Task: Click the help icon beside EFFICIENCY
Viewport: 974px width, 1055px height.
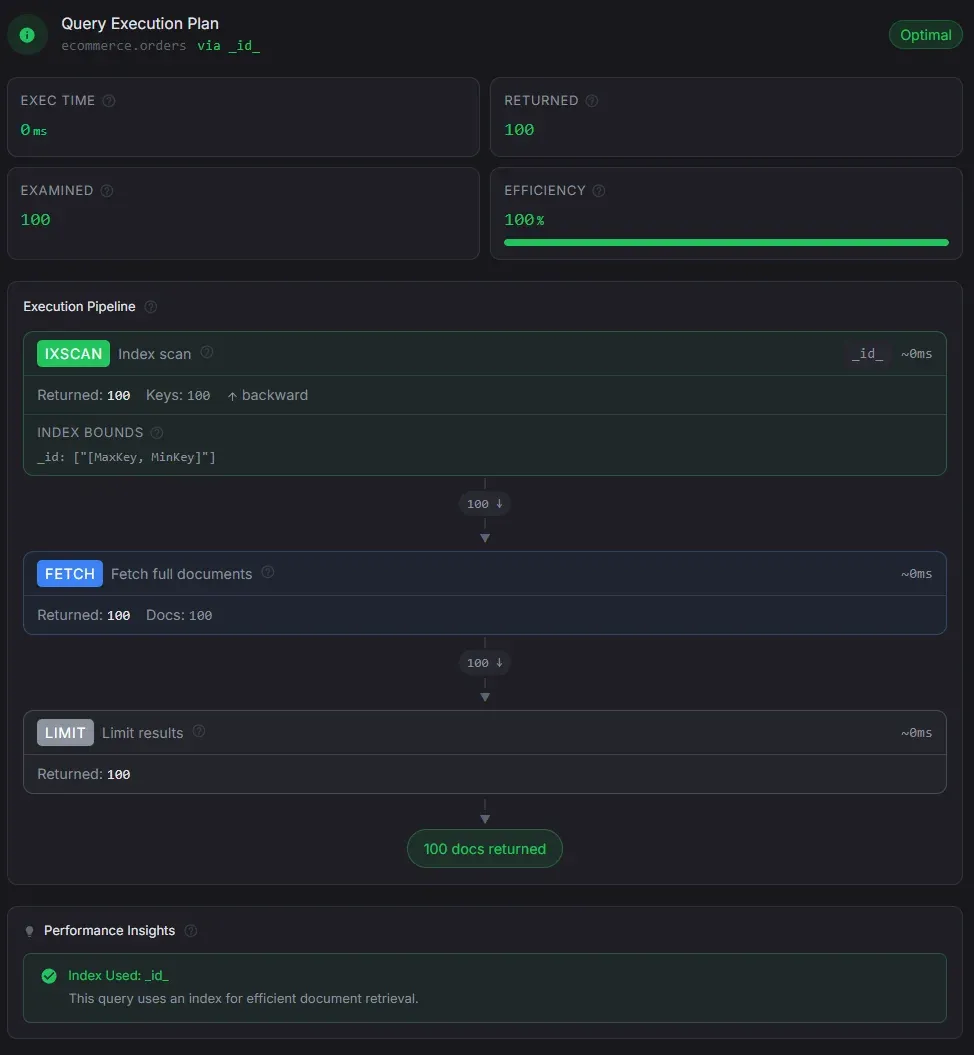Action: point(599,191)
